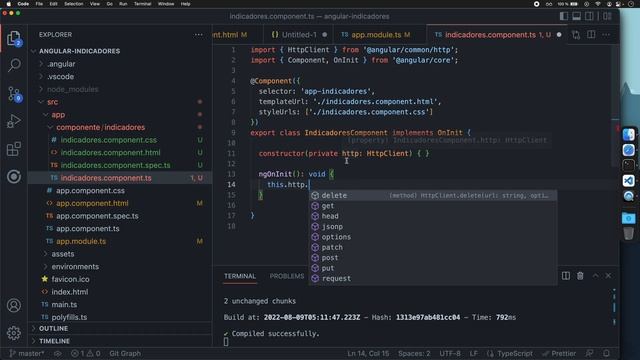The height and width of the screenshot is (360, 640).
Task: Open Explorer more actions ellipsis
Action: [x=198, y=35]
